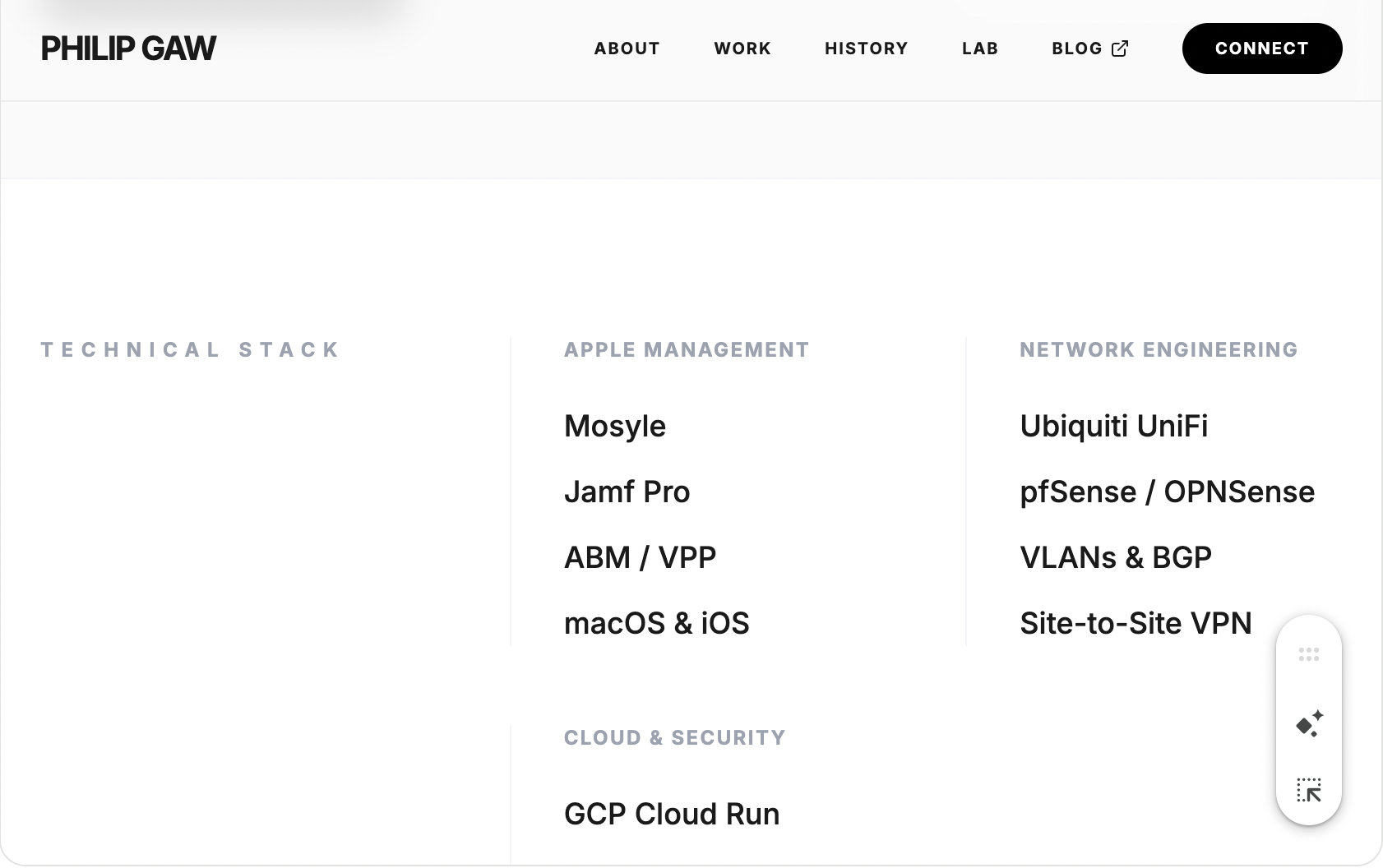Open the About navigation item

click(x=627, y=48)
